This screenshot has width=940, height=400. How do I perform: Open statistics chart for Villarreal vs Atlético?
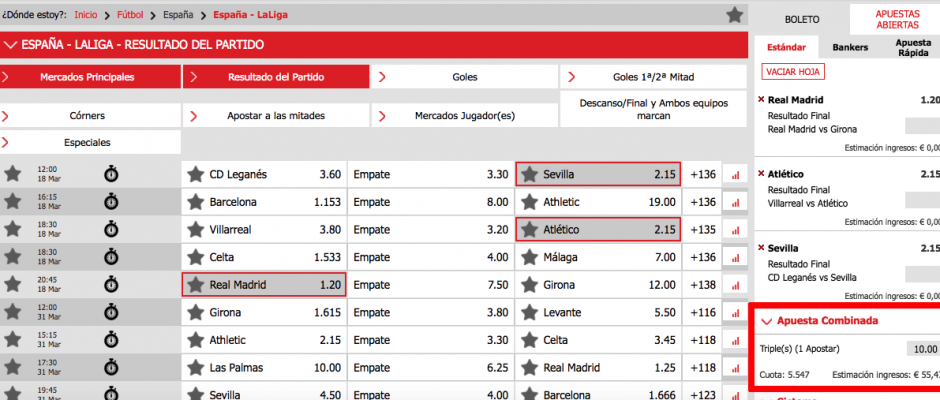tap(735, 230)
